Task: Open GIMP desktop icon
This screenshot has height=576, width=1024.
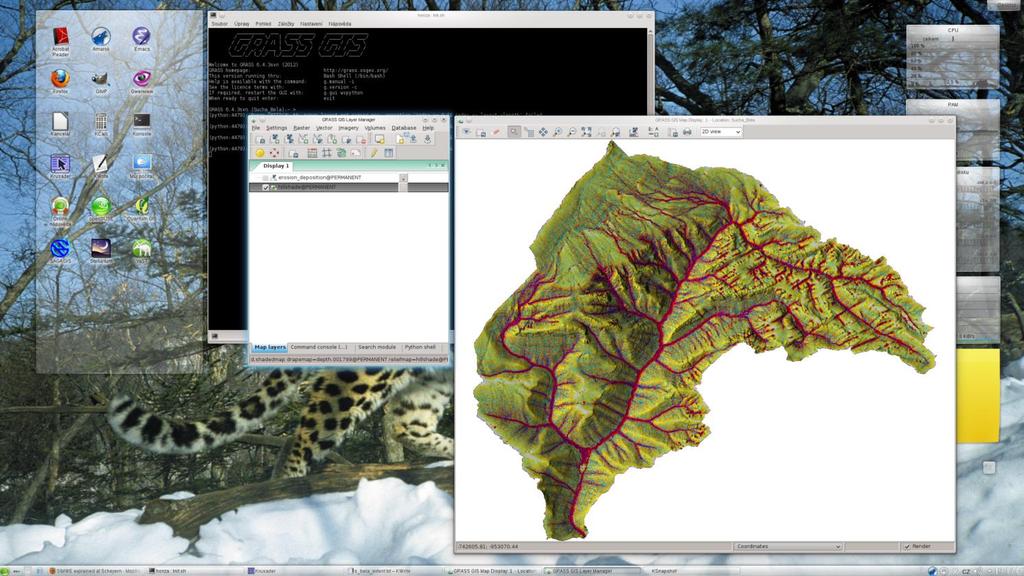Action: click(101, 81)
